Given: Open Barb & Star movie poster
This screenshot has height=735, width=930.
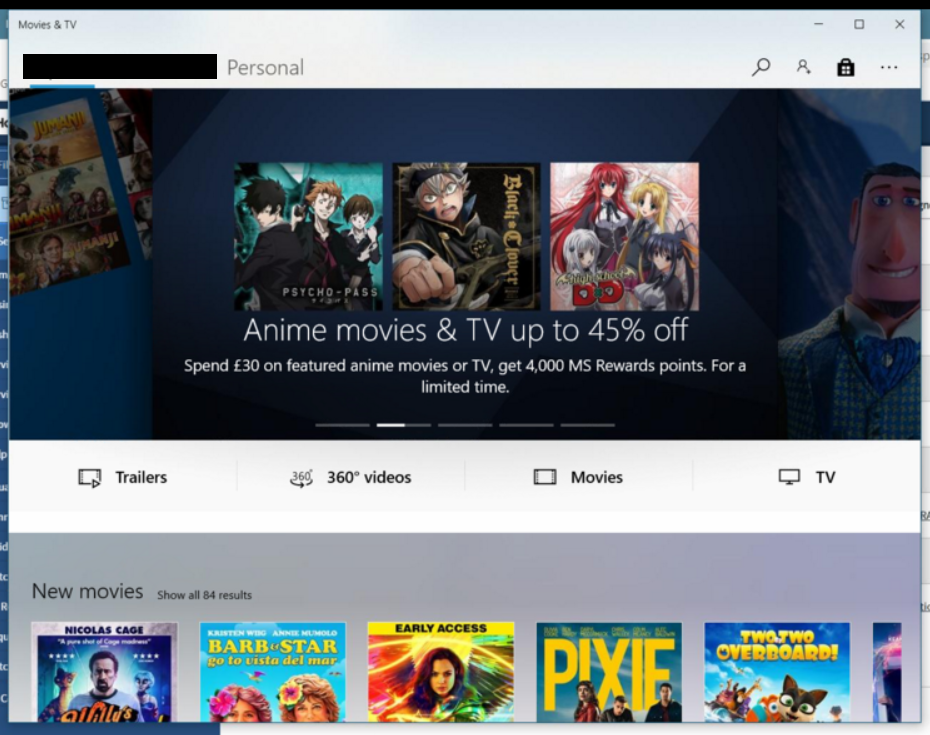Looking at the screenshot, I should pos(273,672).
